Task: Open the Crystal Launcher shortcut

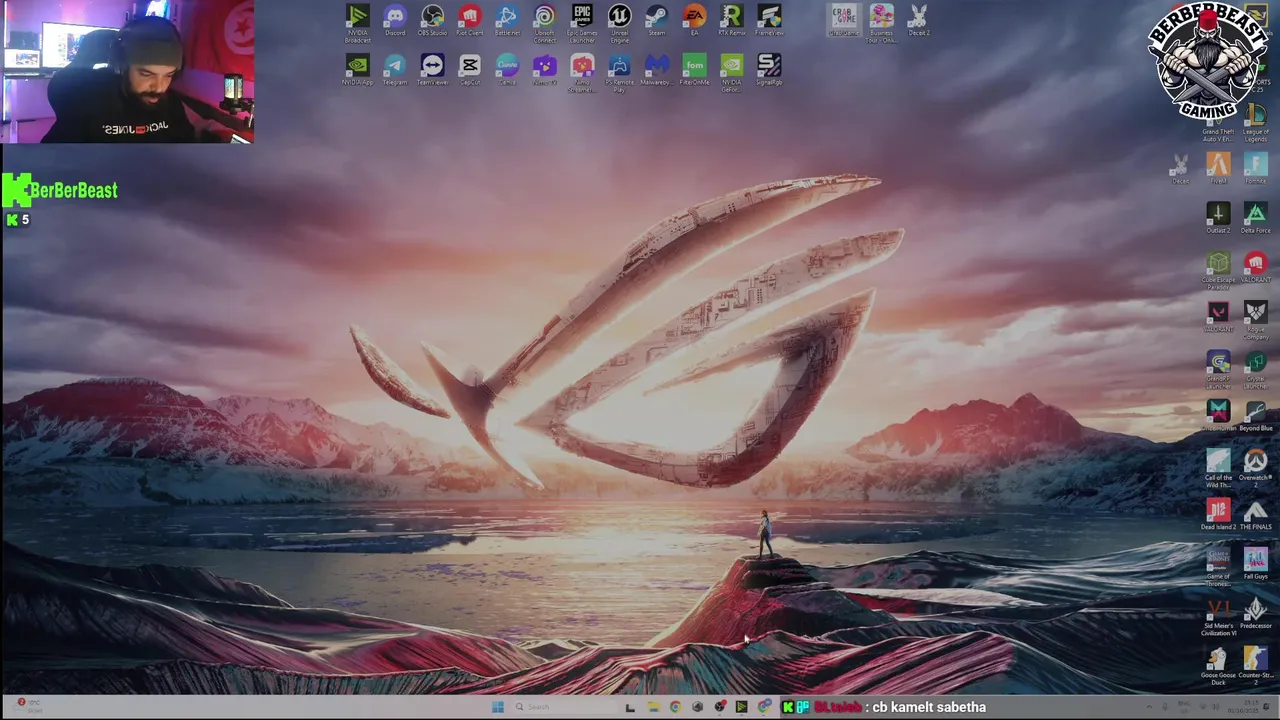Action: [x=1256, y=369]
